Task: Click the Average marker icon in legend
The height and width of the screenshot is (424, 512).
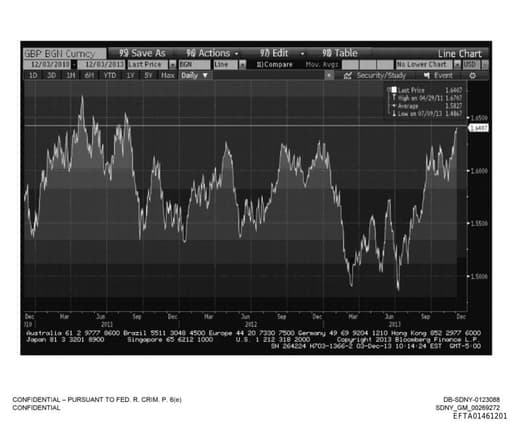Action: pos(394,106)
